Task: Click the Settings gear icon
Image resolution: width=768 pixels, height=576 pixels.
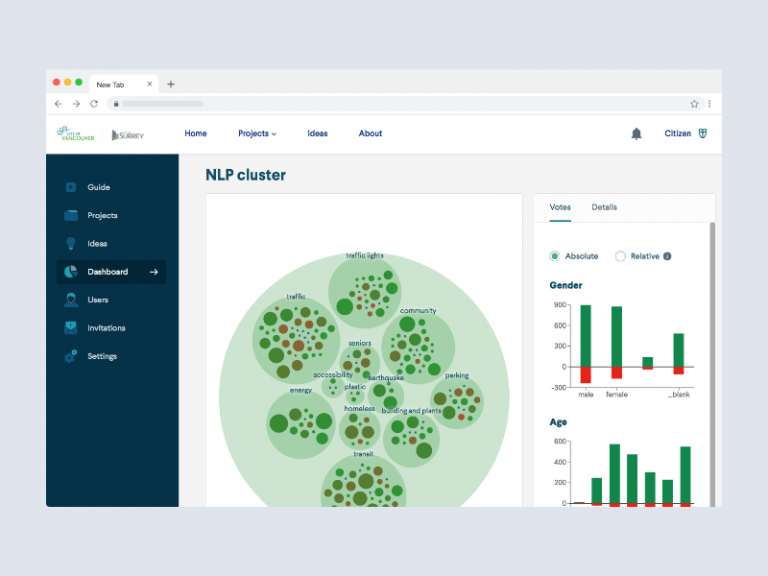Action: coord(70,356)
